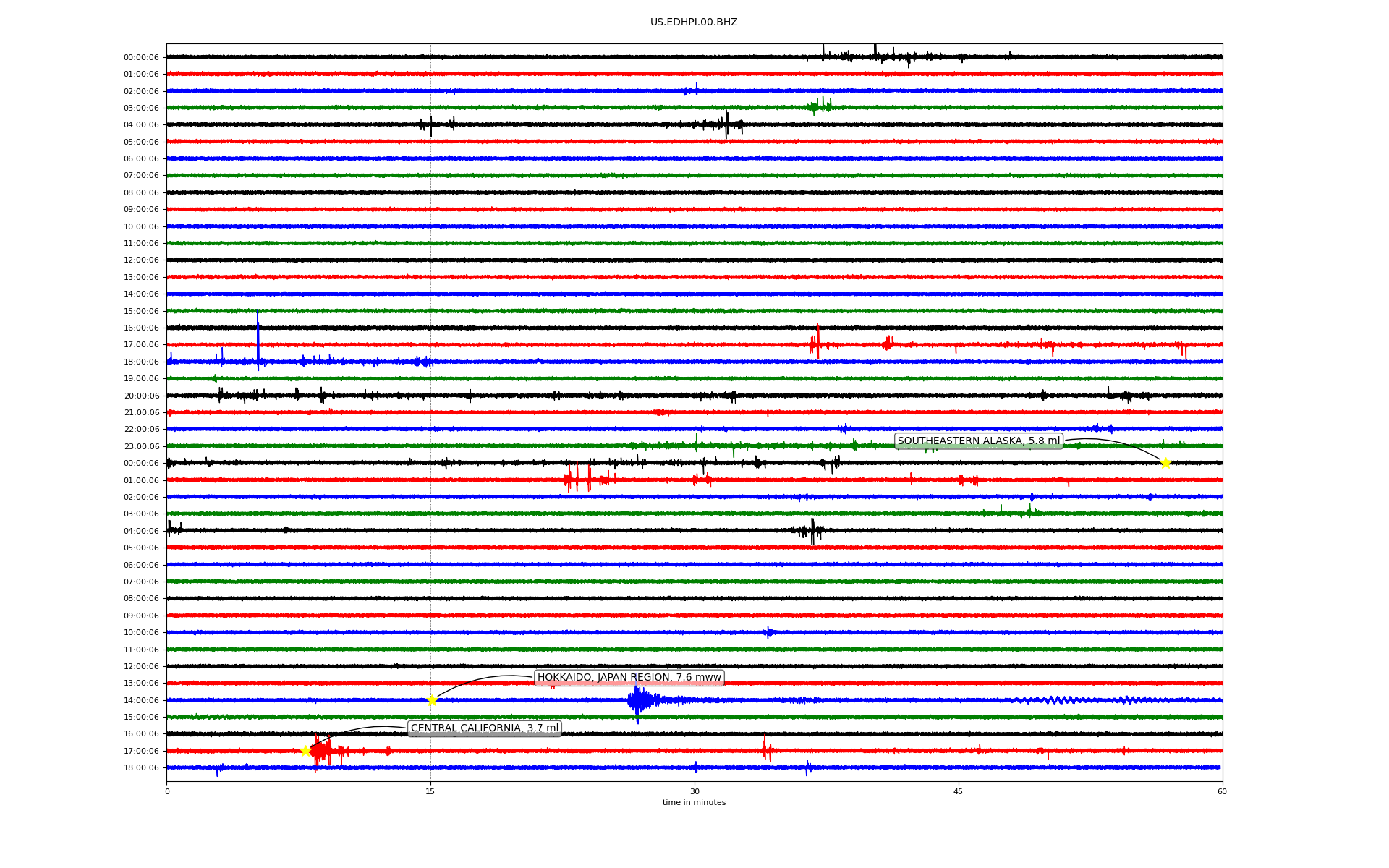This screenshot has height=868, width=1389.
Task: Click the yellow star at Southeastern Alaska event
Action: click(x=1165, y=463)
